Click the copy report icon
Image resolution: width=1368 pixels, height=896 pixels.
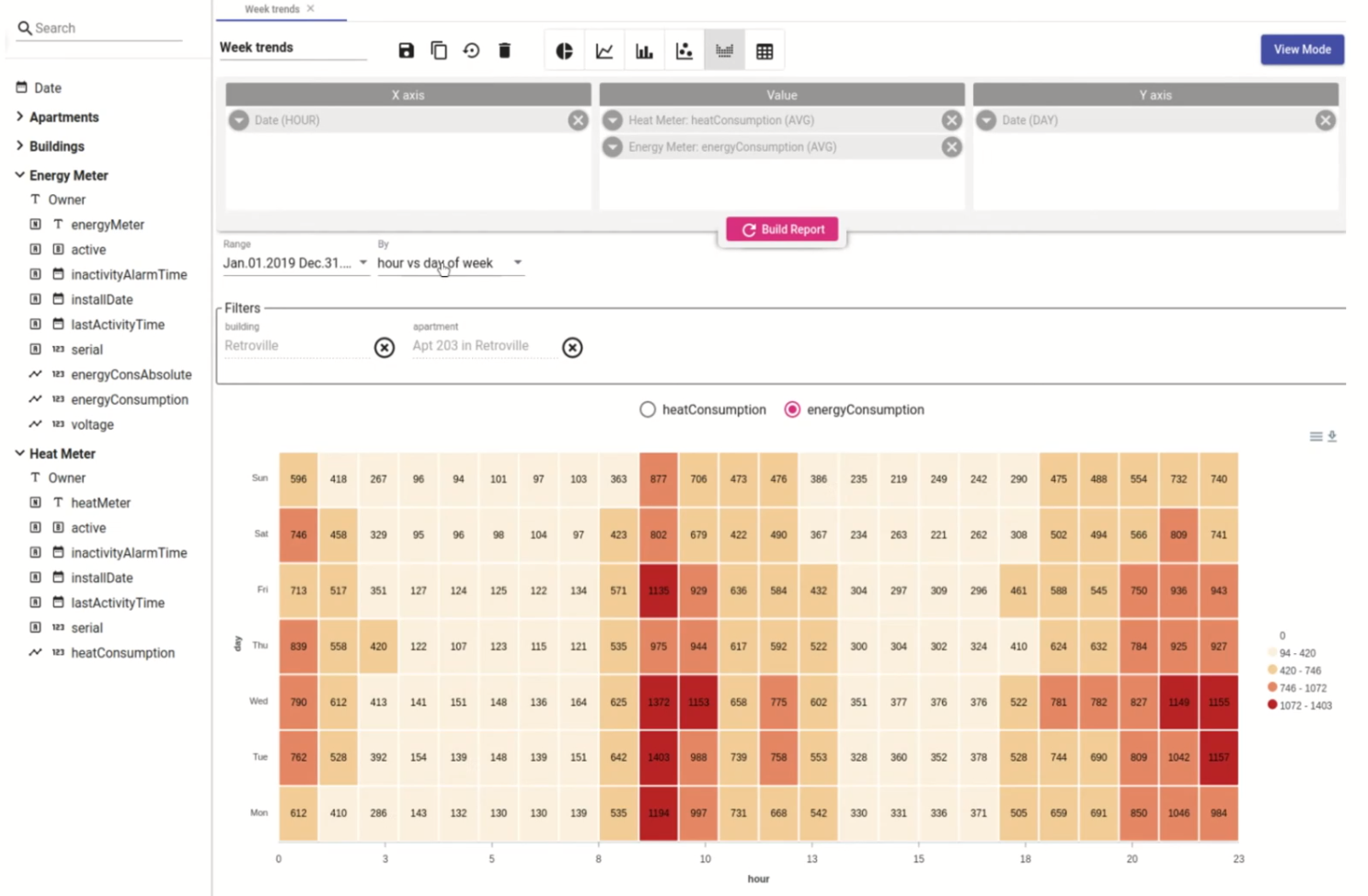pos(439,51)
